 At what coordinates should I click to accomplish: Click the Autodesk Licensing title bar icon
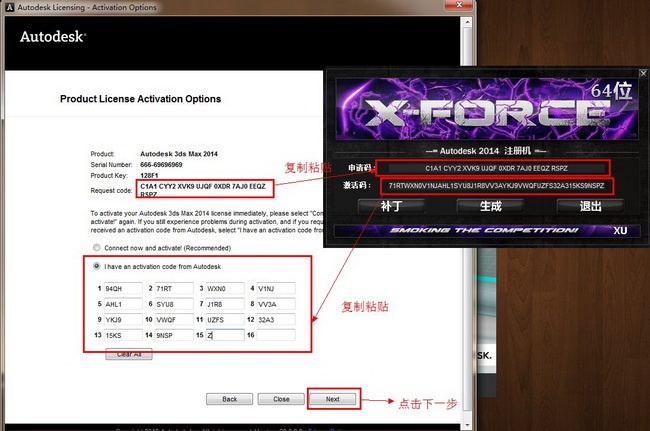tap(10, 7)
